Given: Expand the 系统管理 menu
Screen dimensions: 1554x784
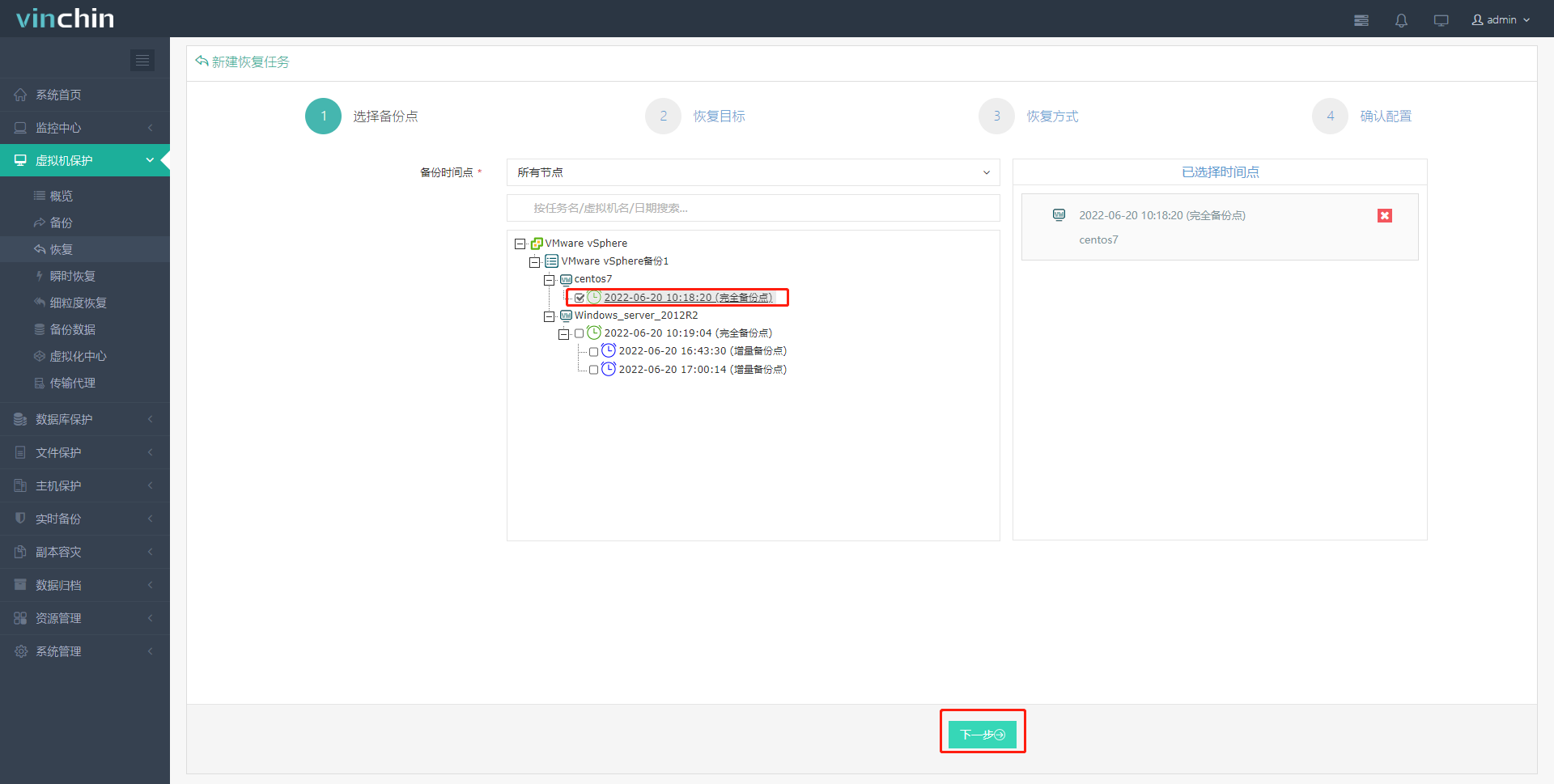Looking at the screenshot, I should (x=85, y=651).
